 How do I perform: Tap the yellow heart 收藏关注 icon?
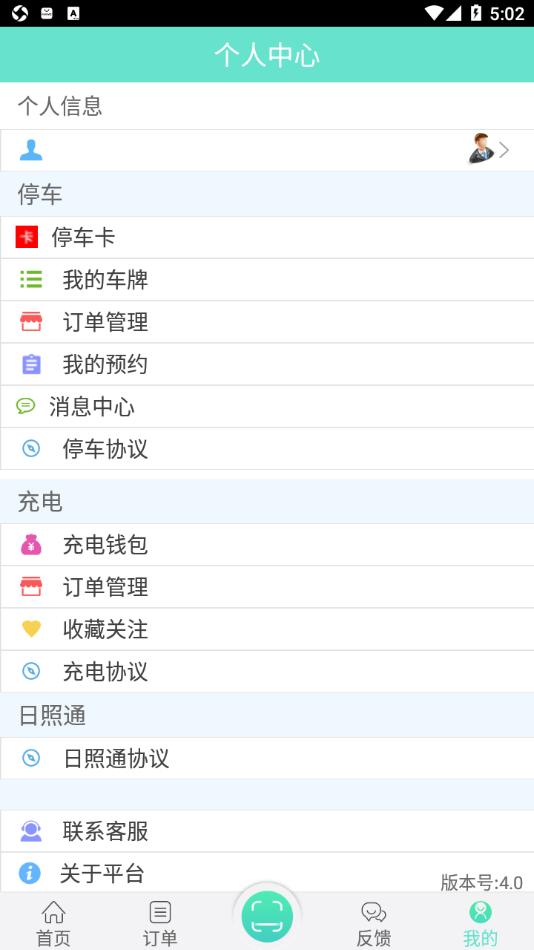click(31, 629)
